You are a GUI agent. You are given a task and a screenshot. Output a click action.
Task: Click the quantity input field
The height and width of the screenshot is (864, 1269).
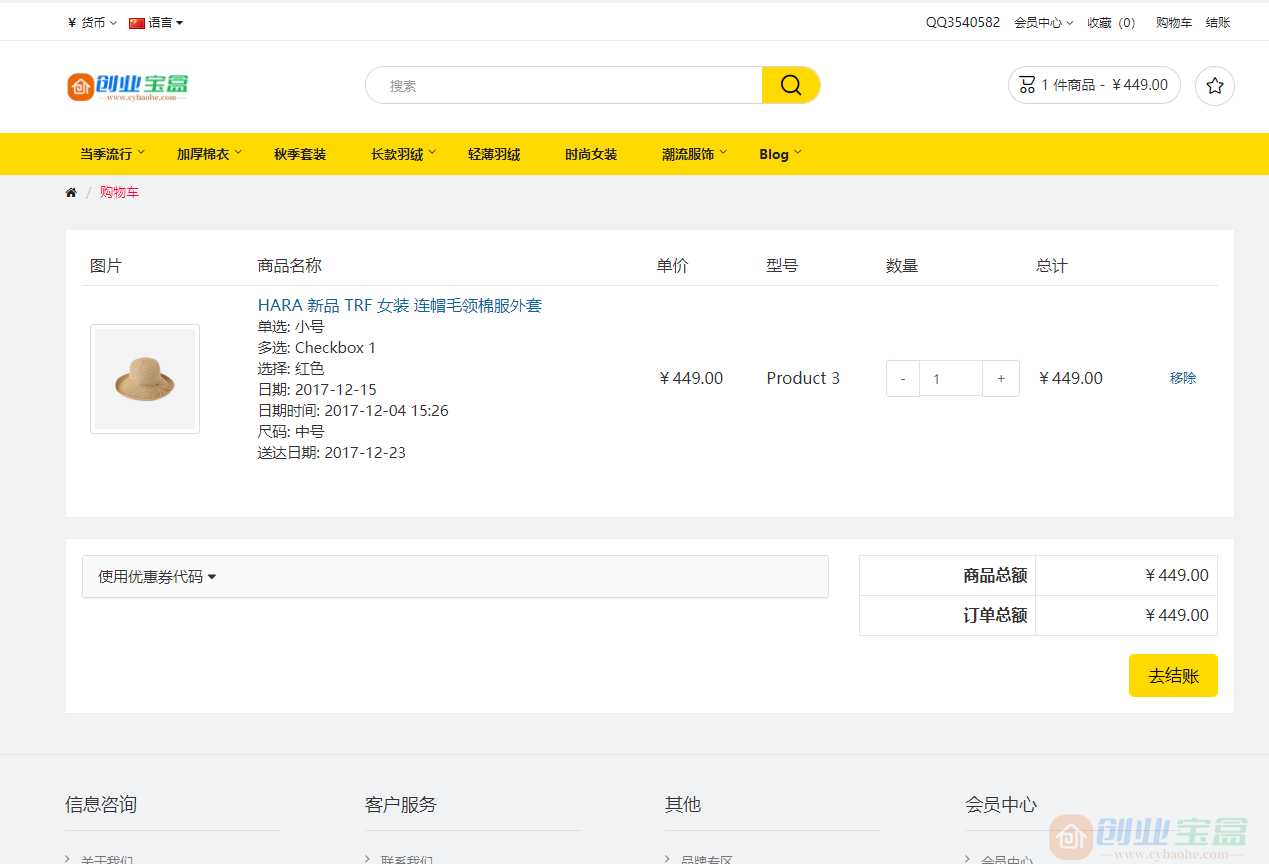click(x=950, y=378)
